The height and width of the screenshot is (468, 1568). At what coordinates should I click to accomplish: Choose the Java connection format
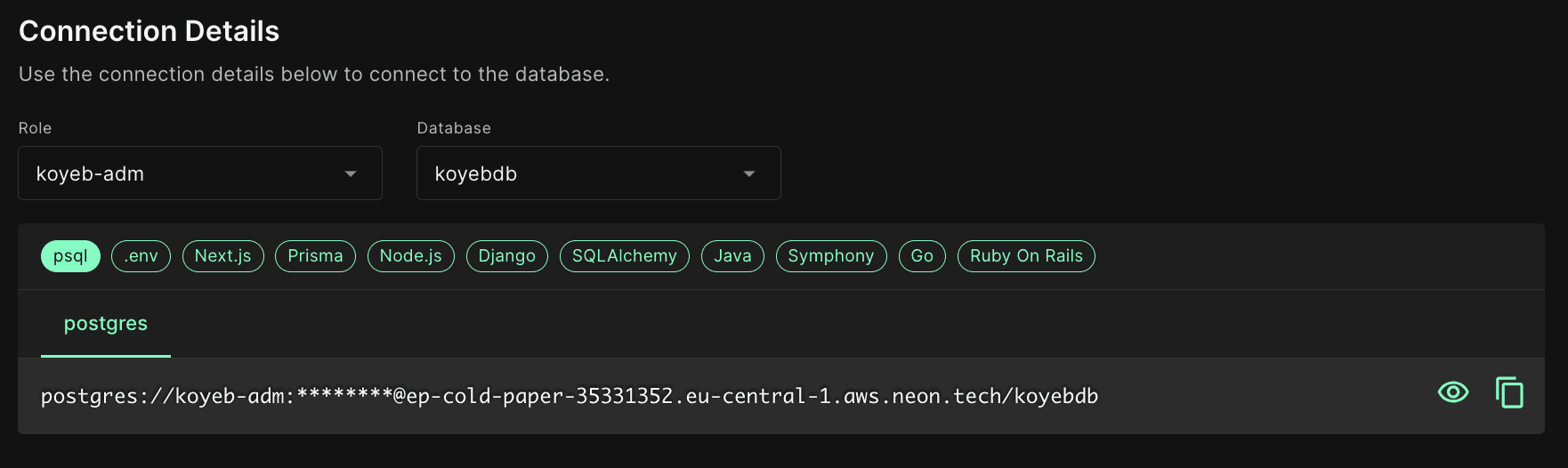732,256
